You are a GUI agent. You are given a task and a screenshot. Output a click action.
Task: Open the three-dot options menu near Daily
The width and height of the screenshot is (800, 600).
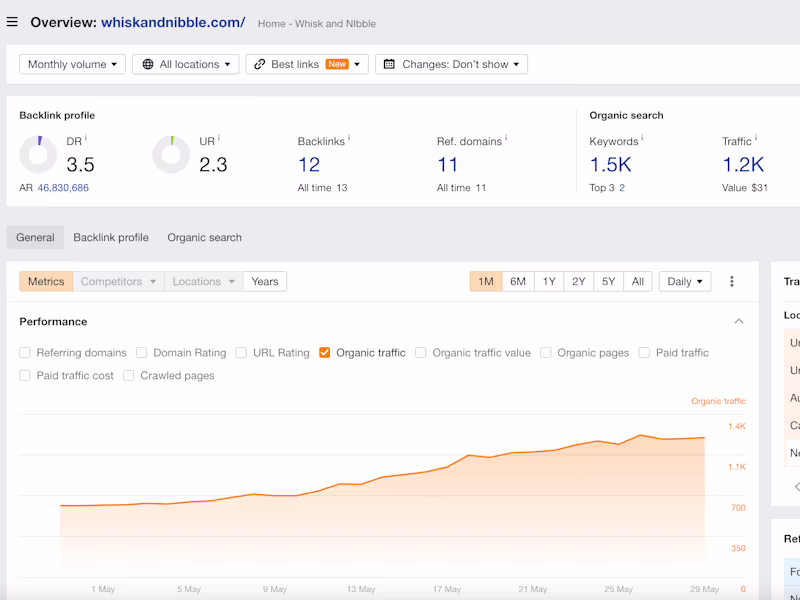click(x=733, y=281)
